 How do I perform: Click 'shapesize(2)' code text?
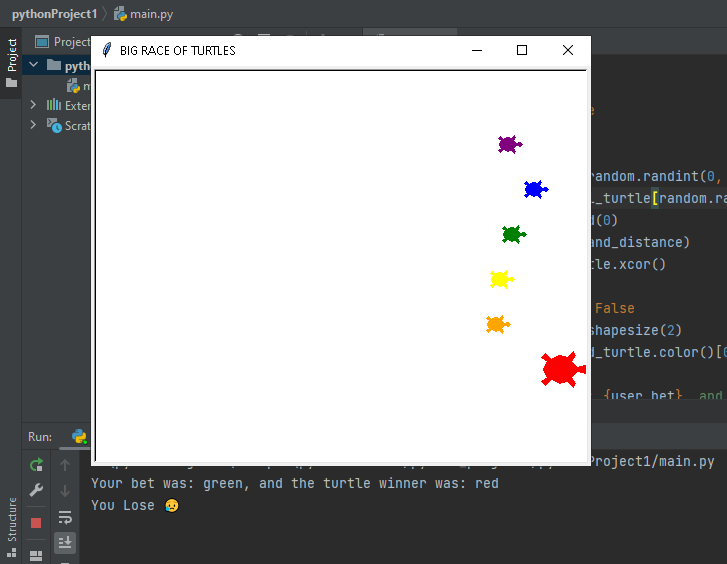[x=637, y=330]
